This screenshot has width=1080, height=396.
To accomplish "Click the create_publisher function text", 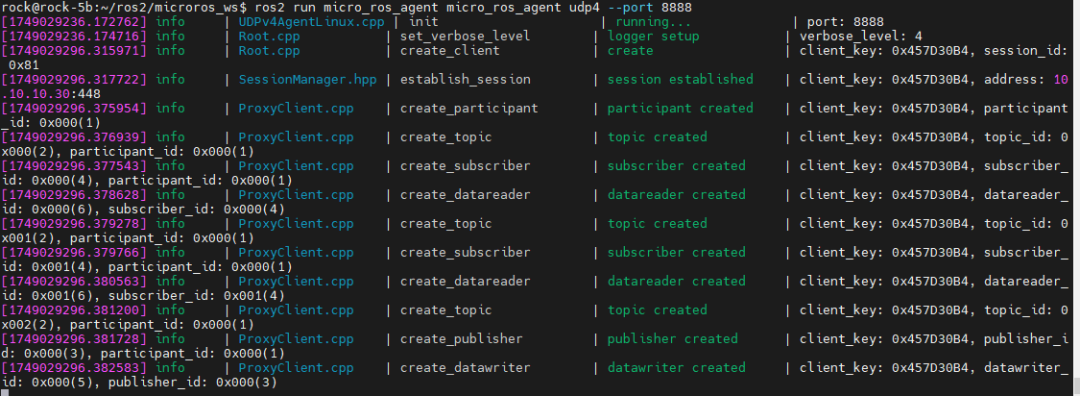I will [461, 339].
